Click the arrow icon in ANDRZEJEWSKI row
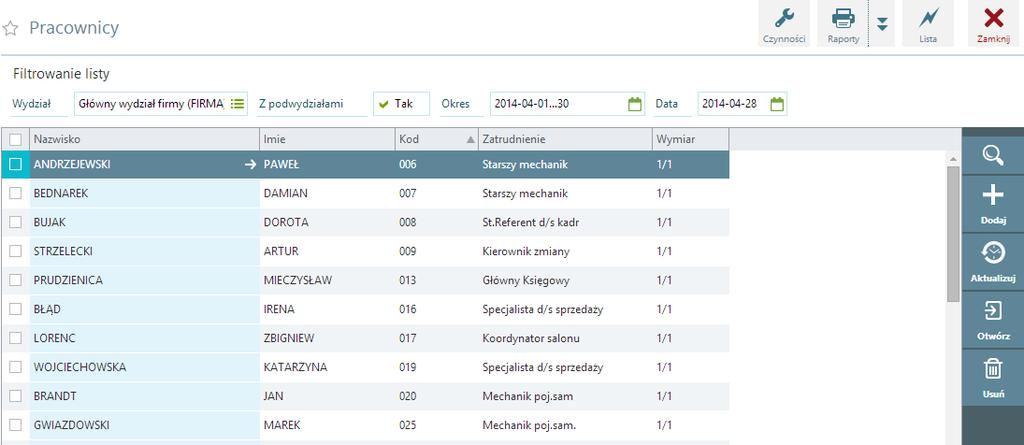Screen dimensions: 1024x445 (250, 165)
